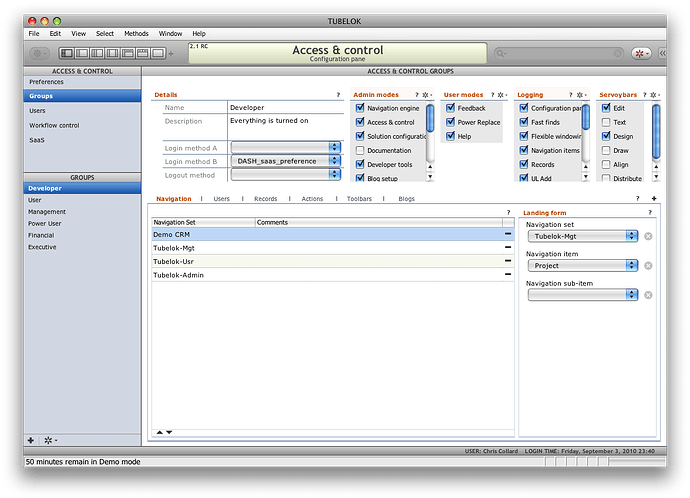
Task: Open the Servoybars gear actions menu
Action: (655, 95)
